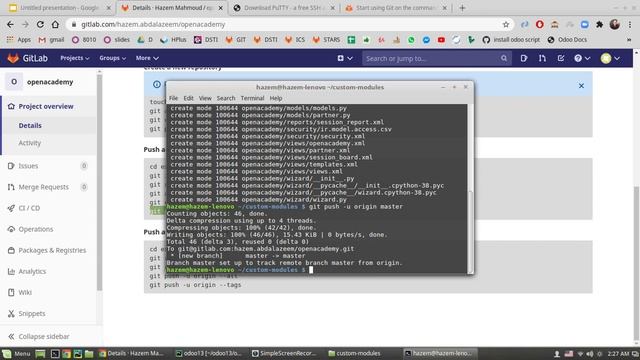640x360 pixels.
Task: Open a new browser tab
Action: click(x=462, y=8)
